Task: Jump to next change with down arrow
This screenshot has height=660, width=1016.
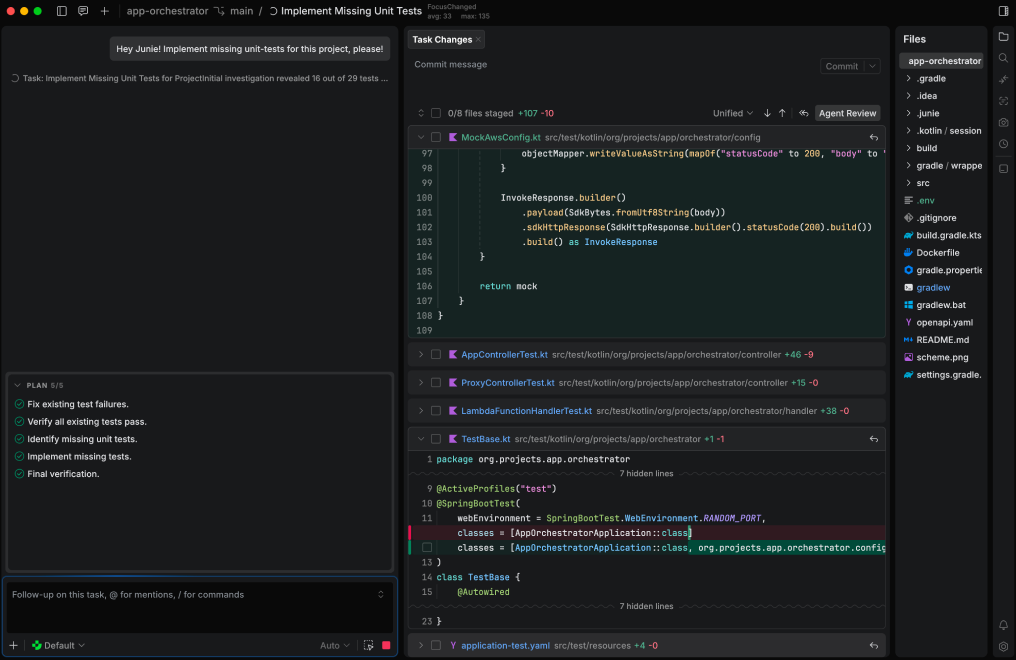Action: click(767, 114)
